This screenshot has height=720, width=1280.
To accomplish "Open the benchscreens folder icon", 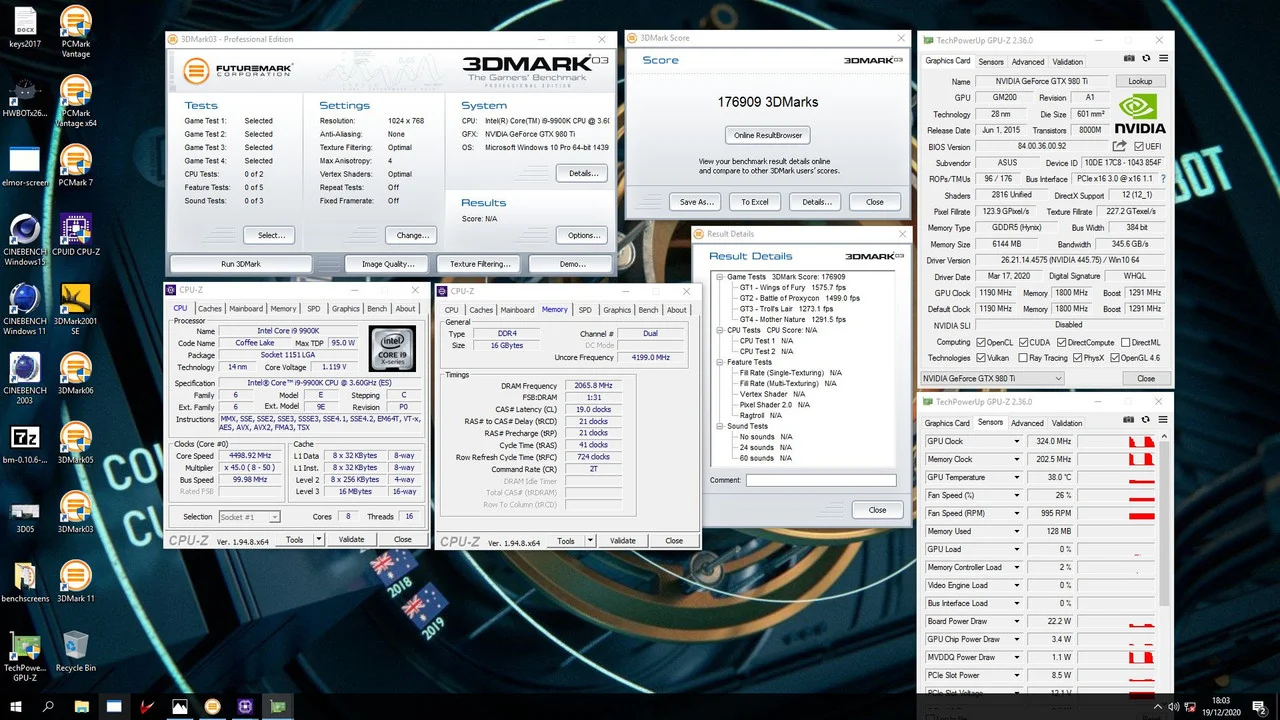I will (x=24, y=582).
